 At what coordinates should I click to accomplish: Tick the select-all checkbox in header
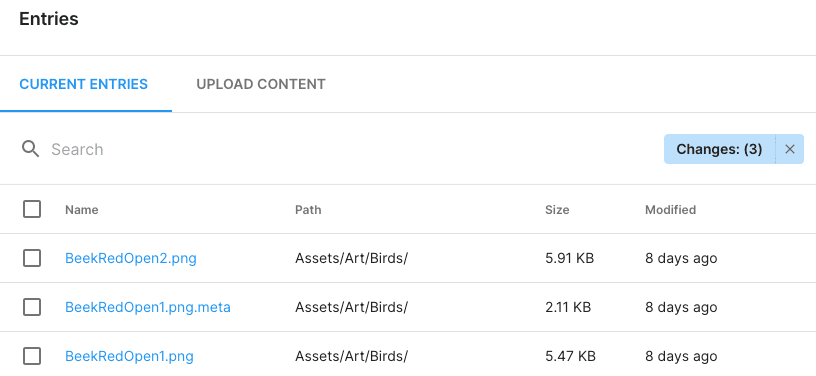32,209
